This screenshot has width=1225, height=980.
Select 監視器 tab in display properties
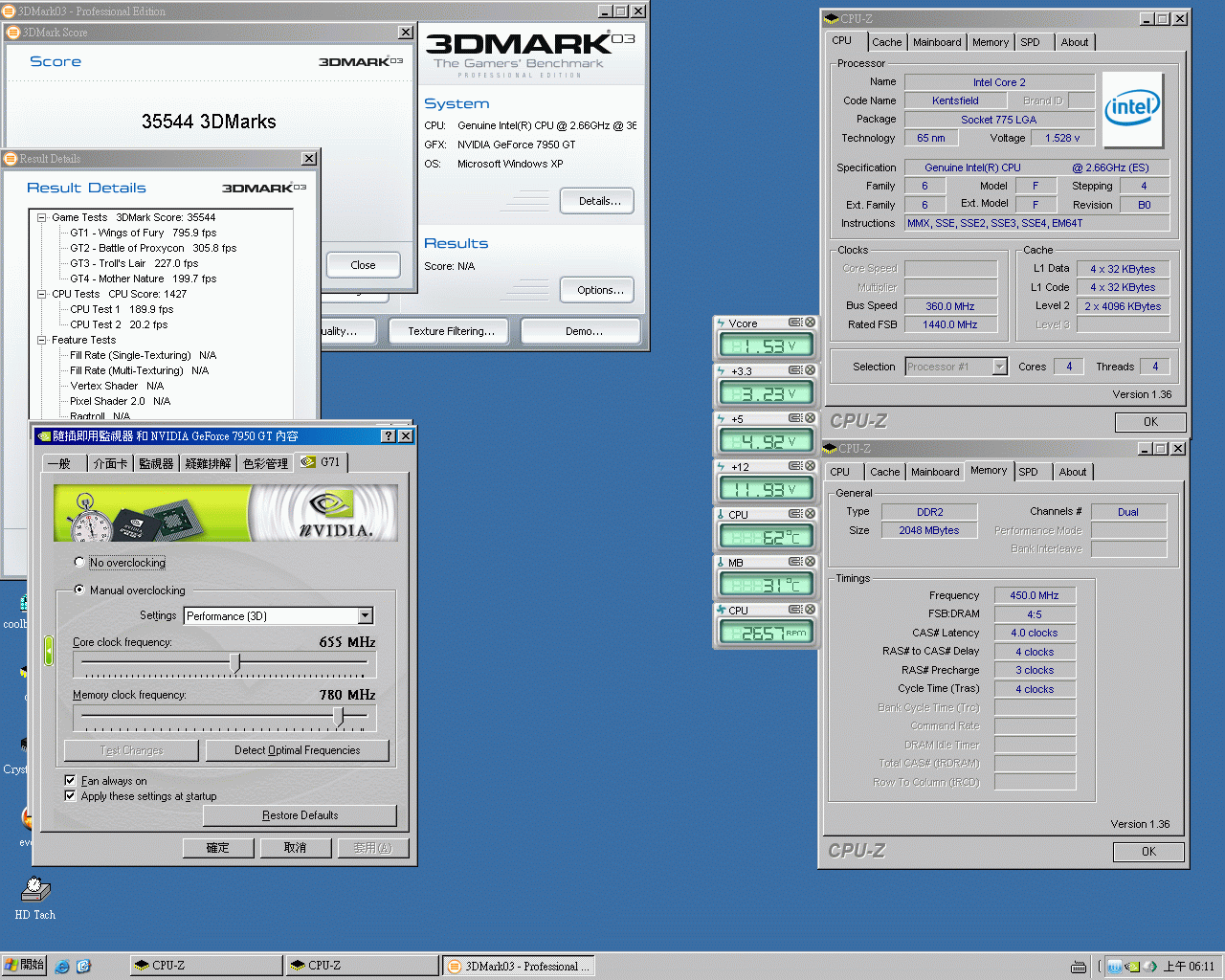point(156,463)
